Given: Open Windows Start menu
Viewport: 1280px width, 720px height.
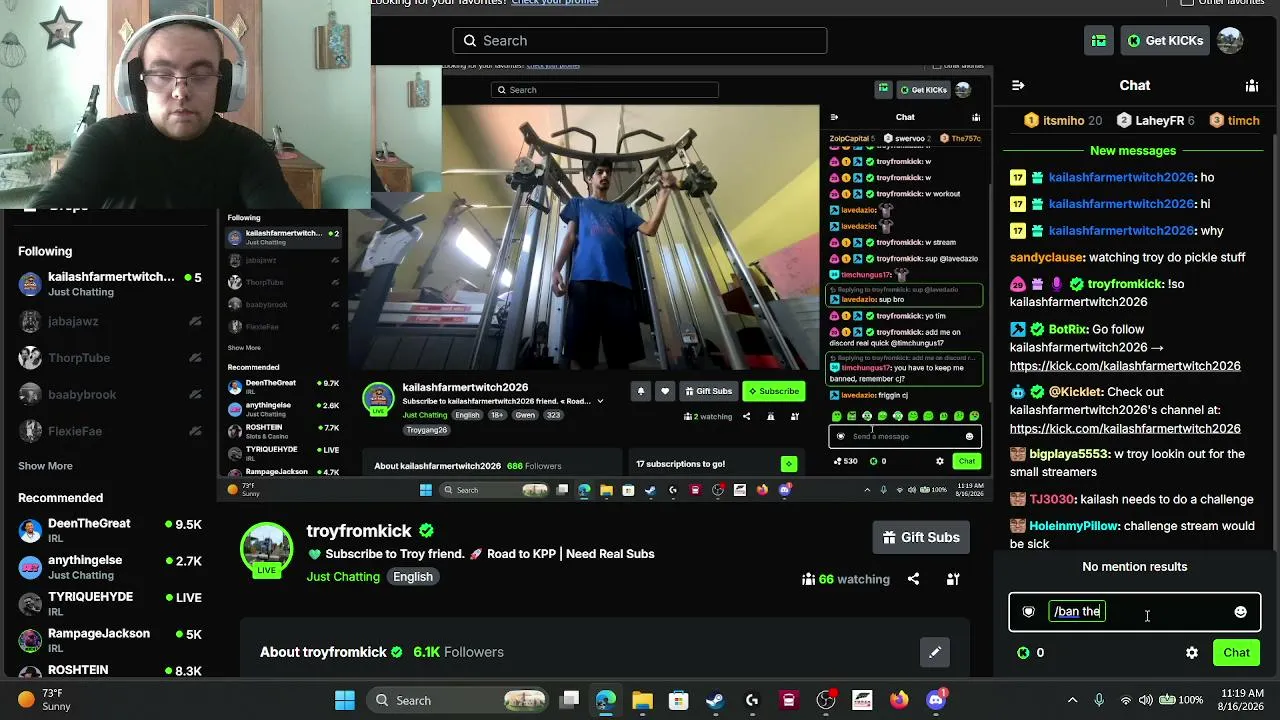Looking at the screenshot, I should tap(345, 700).
